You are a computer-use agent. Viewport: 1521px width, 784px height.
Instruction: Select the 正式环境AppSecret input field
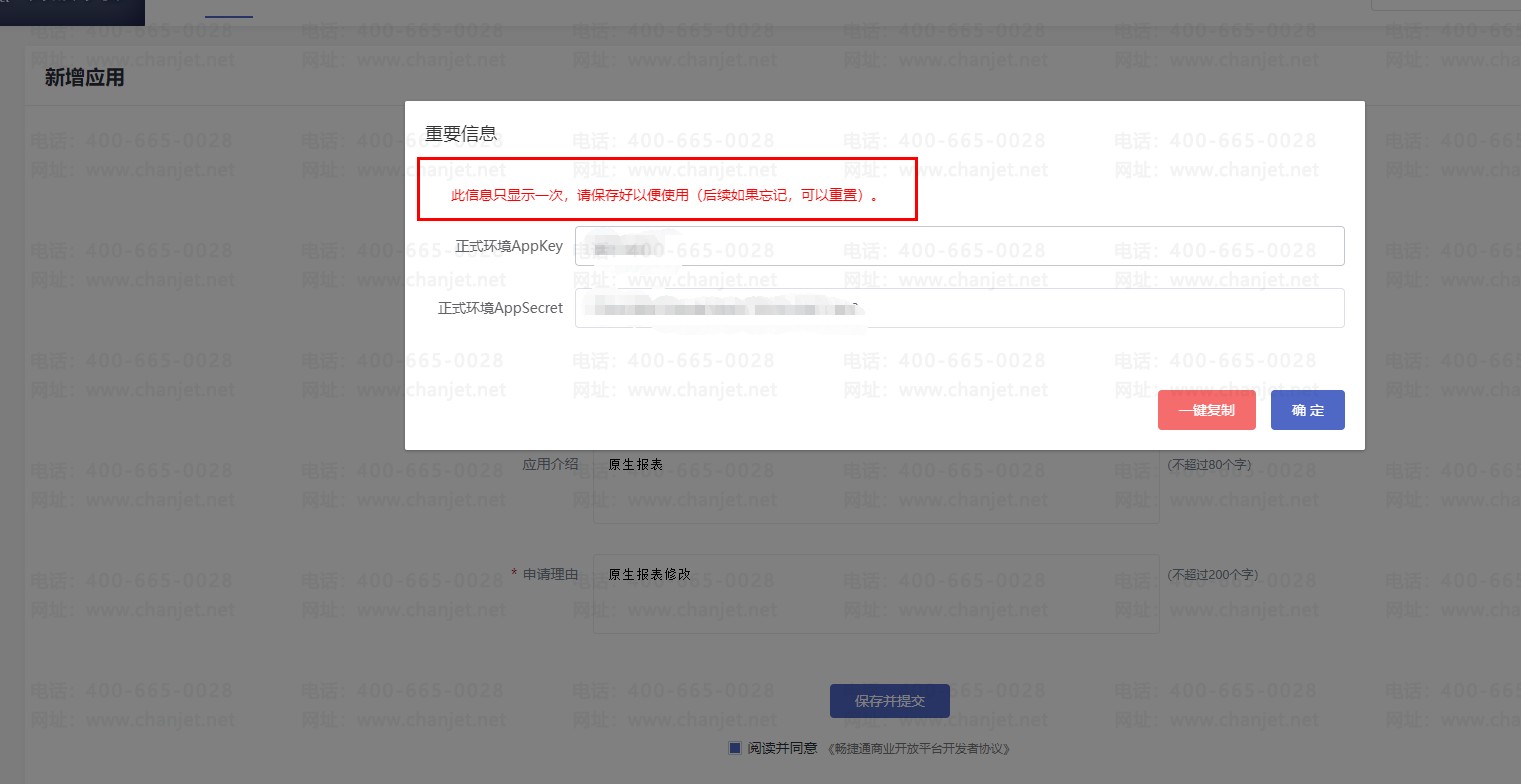[x=959, y=308]
